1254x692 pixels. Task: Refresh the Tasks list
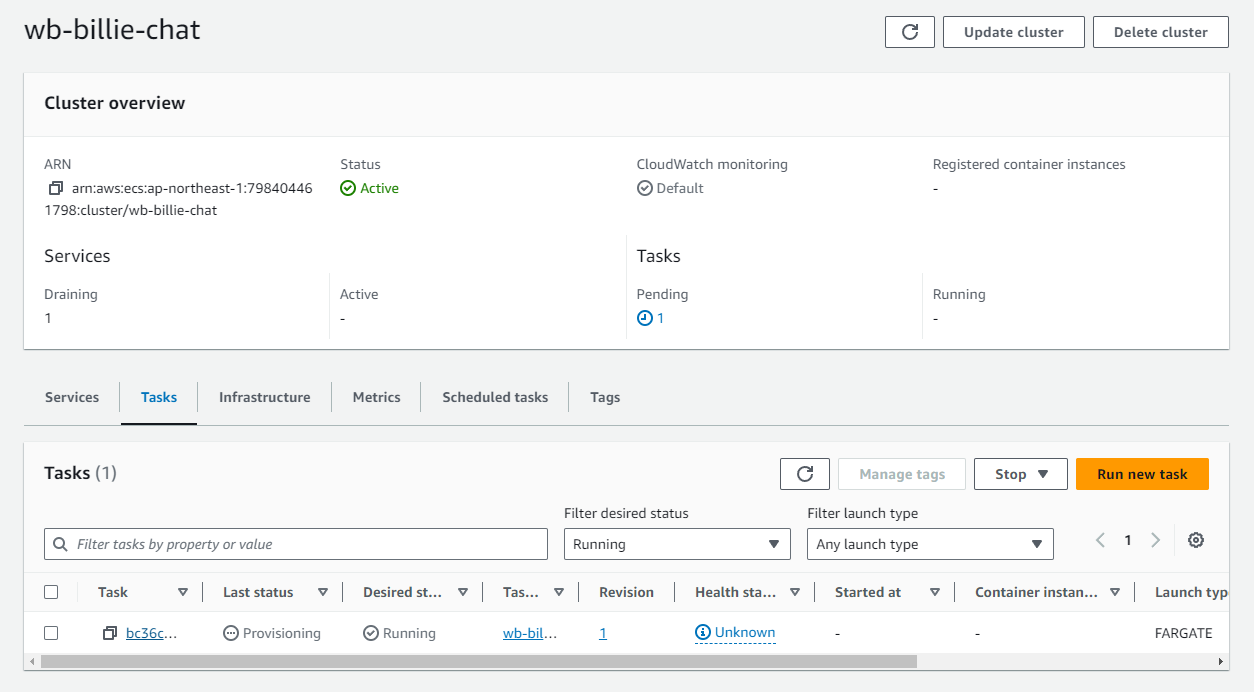[805, 474]
